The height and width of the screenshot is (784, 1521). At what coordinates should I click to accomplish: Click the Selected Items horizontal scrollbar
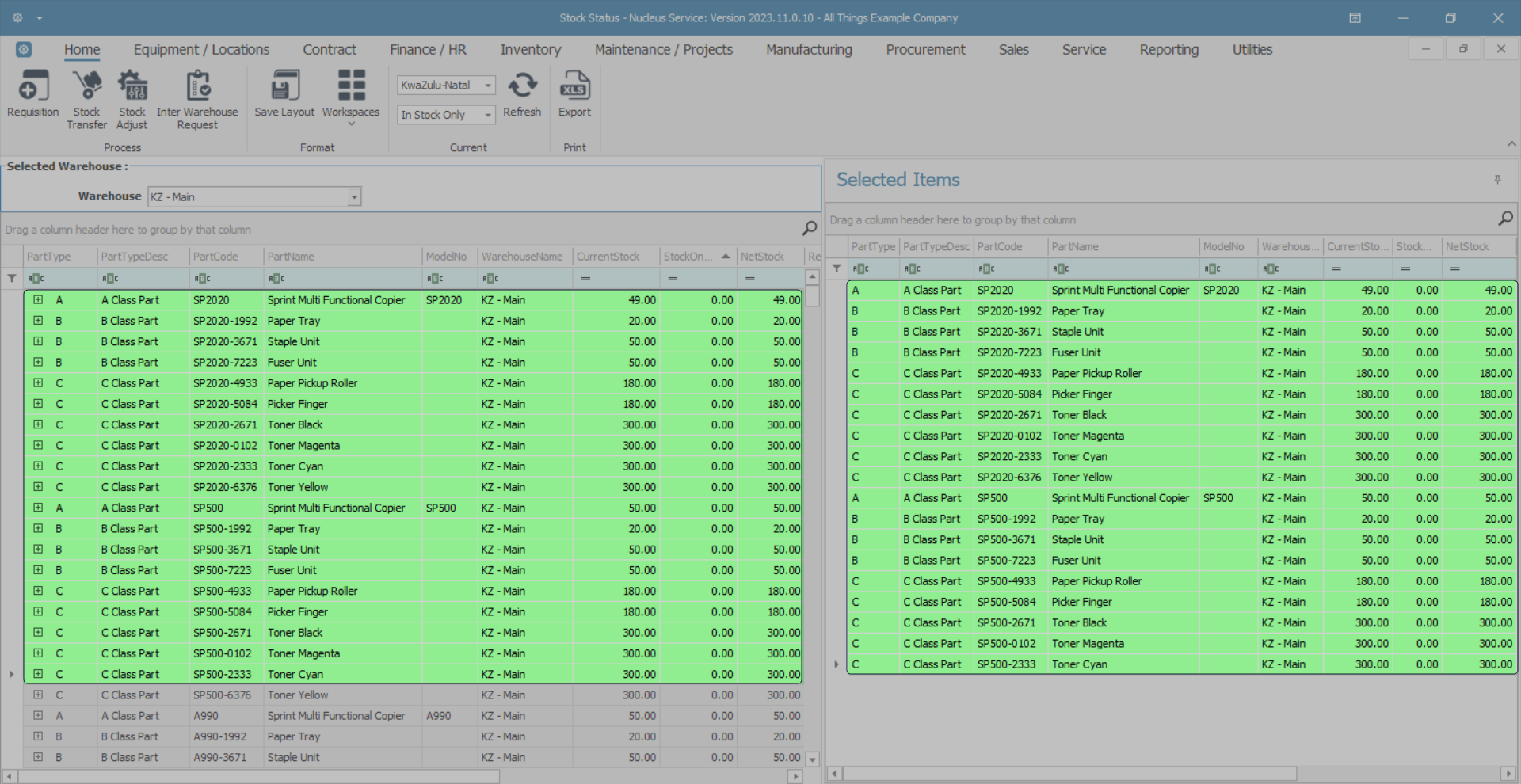click(1069, 773)
